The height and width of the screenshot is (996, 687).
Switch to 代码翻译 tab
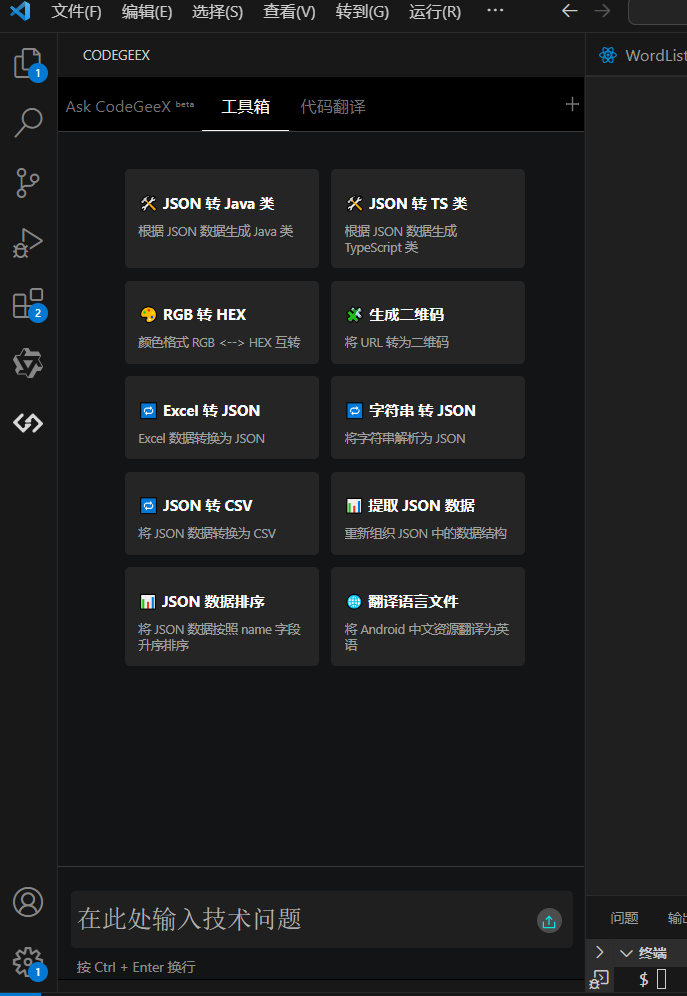click(333, 106)
